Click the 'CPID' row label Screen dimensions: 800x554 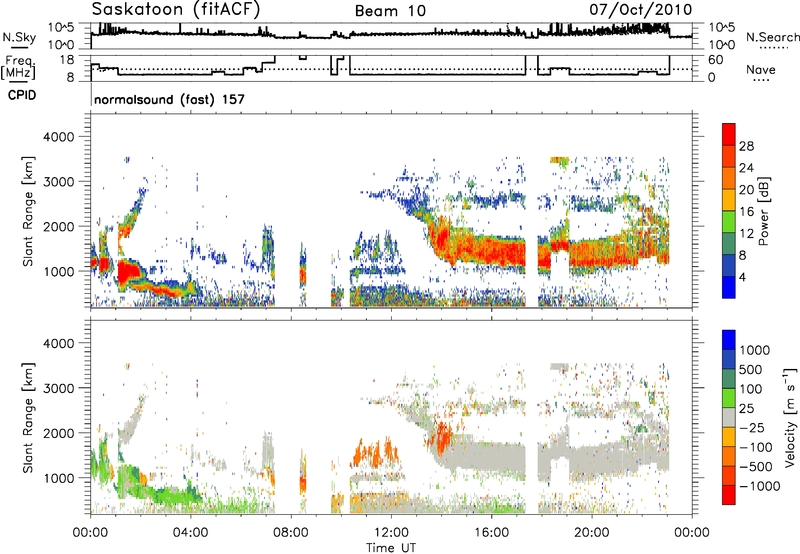22,95
